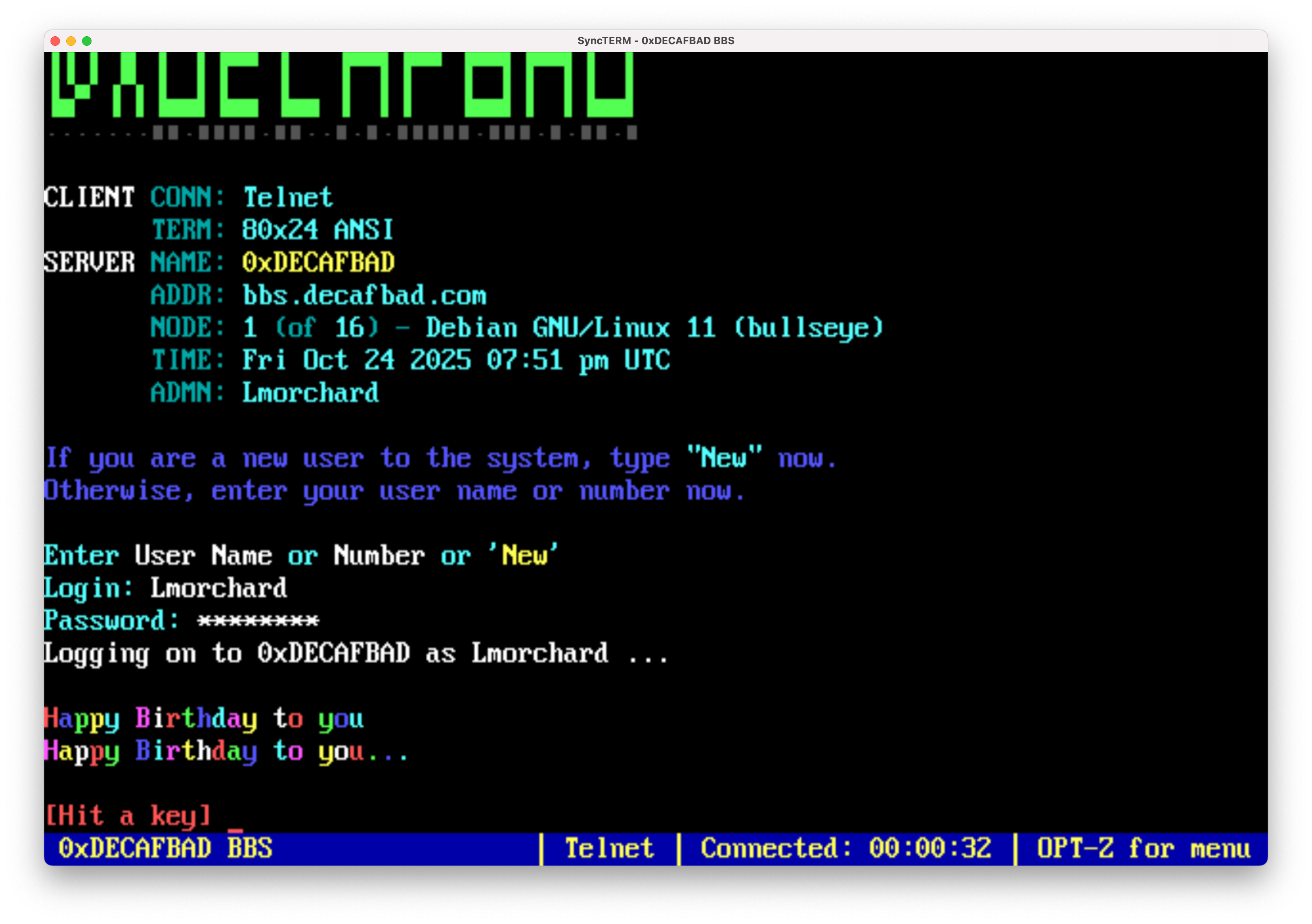1312x924 pixels.
Task: Toggle the masked Password asterisks field
Action: click(258, 621)
